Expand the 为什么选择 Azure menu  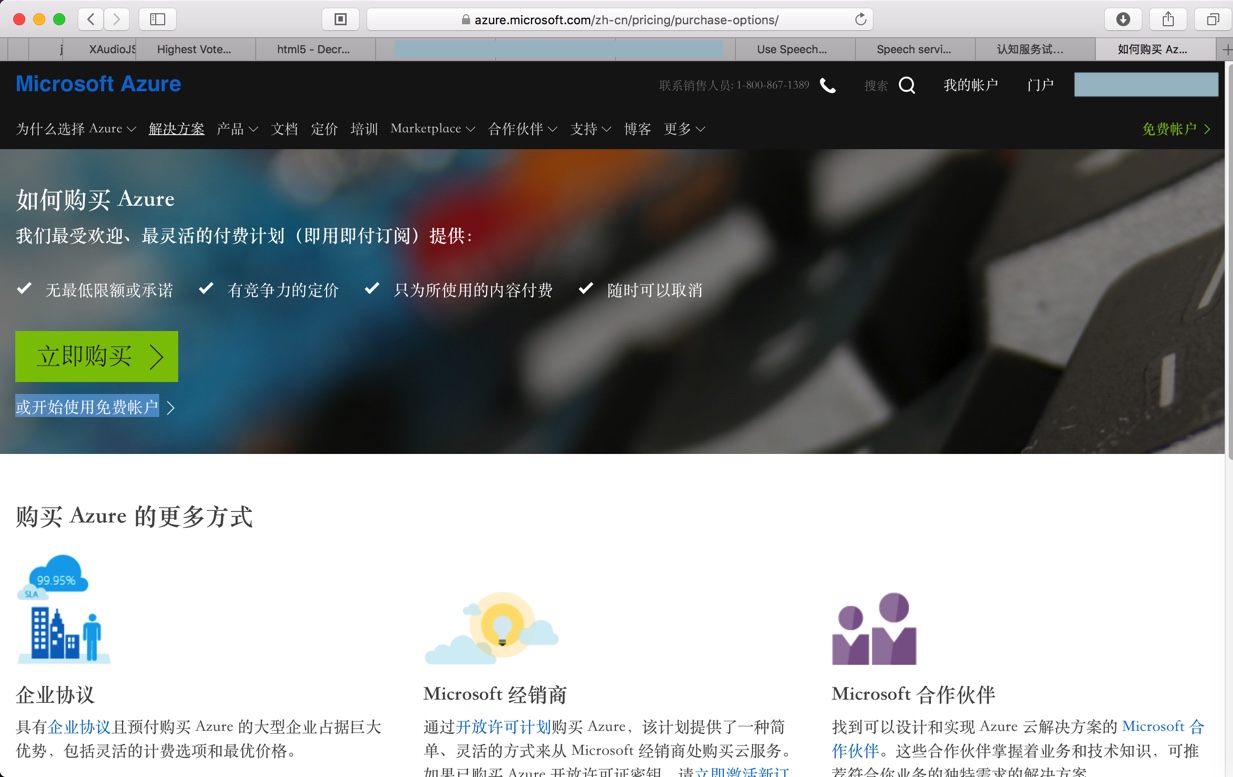[76, 129]
